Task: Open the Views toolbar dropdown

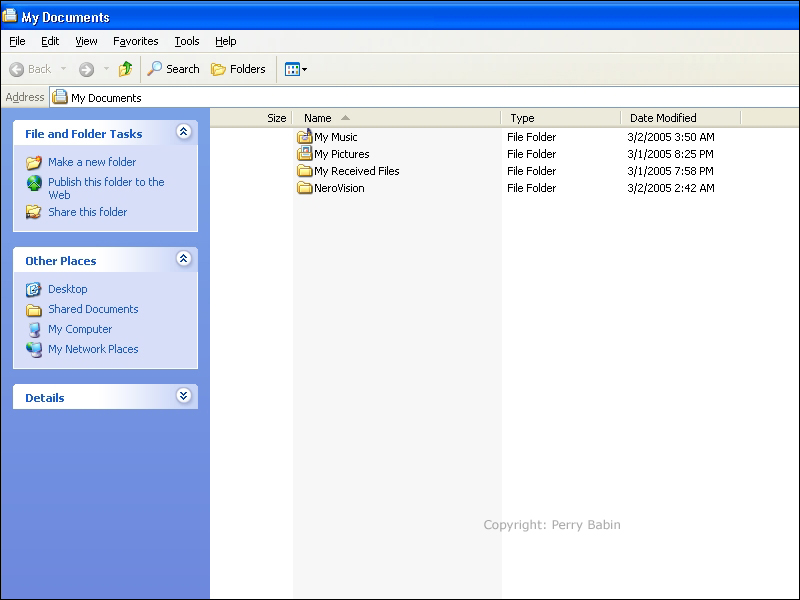Action: coord(296,69)
